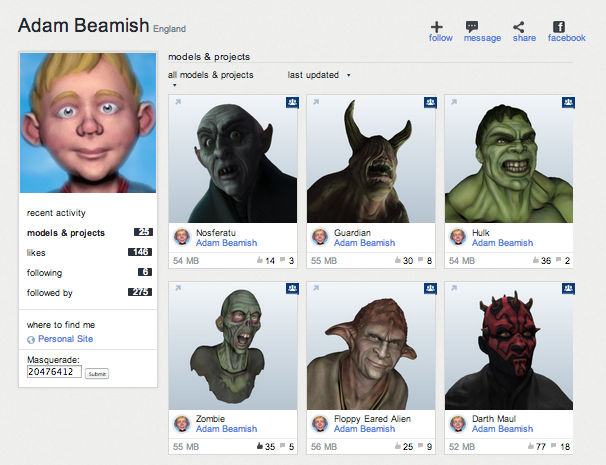This screenshot has height=465, width=606.
Task: Click the globe icon beside Personal Site
Action: [31, 340]
